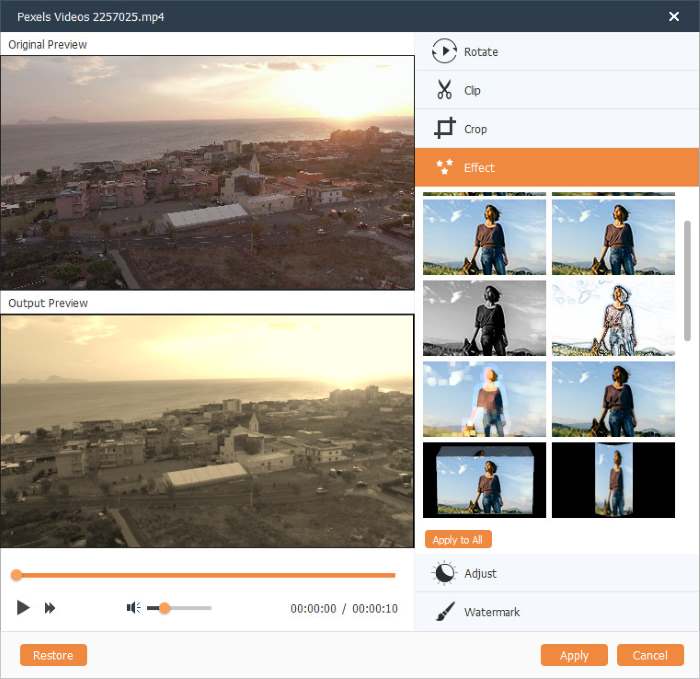This screenshot has width=700, height=679.
Task: Click the Crop tool icon
Action: click(x=445, y=129)
